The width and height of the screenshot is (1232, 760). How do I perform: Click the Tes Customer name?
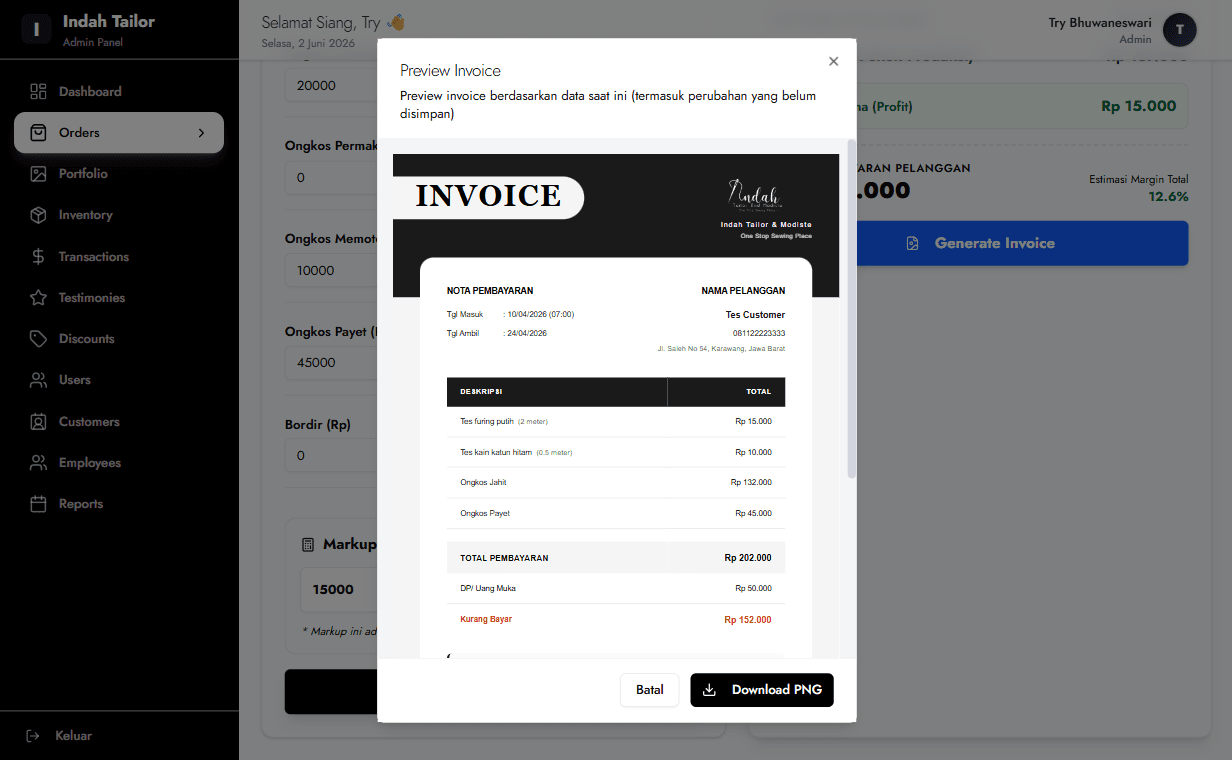click(755, 315)
